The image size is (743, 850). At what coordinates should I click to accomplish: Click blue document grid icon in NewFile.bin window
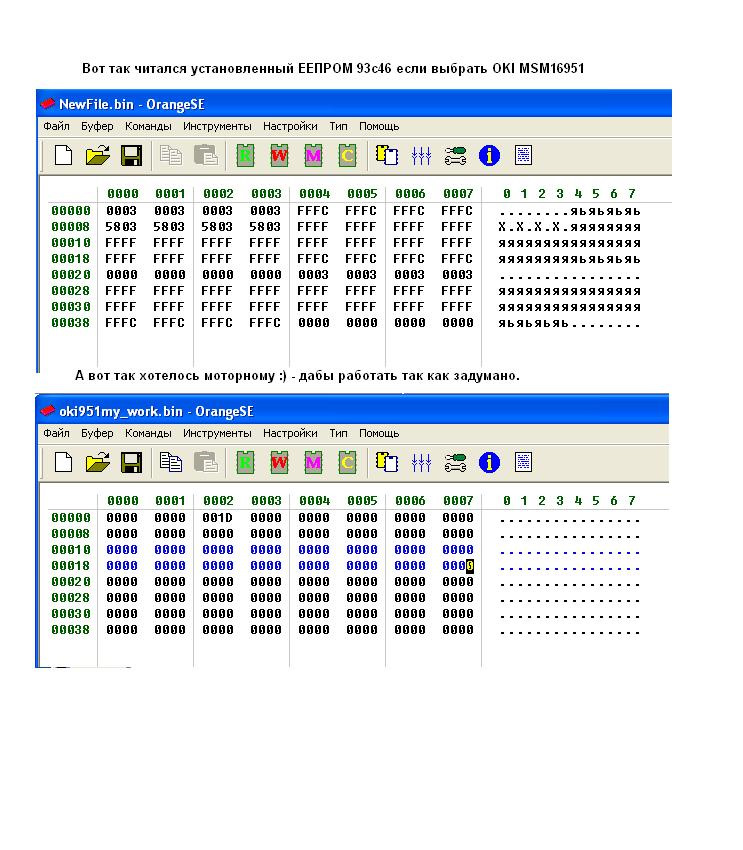523,156
